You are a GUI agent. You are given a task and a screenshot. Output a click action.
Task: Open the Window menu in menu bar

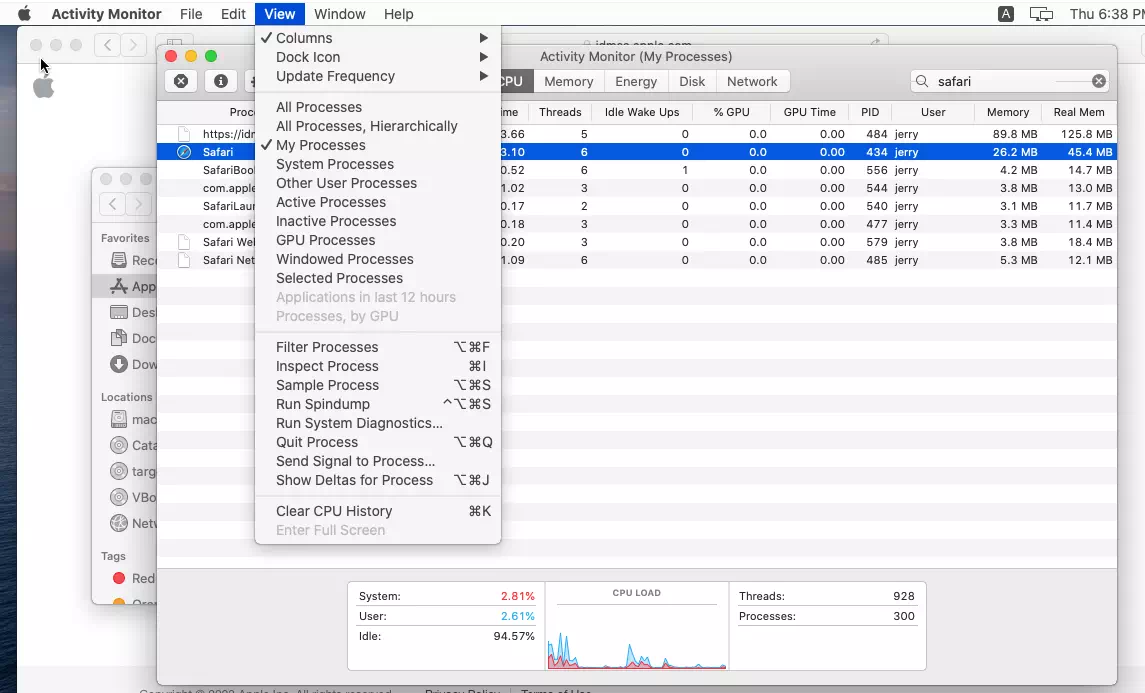pos(340,14)
